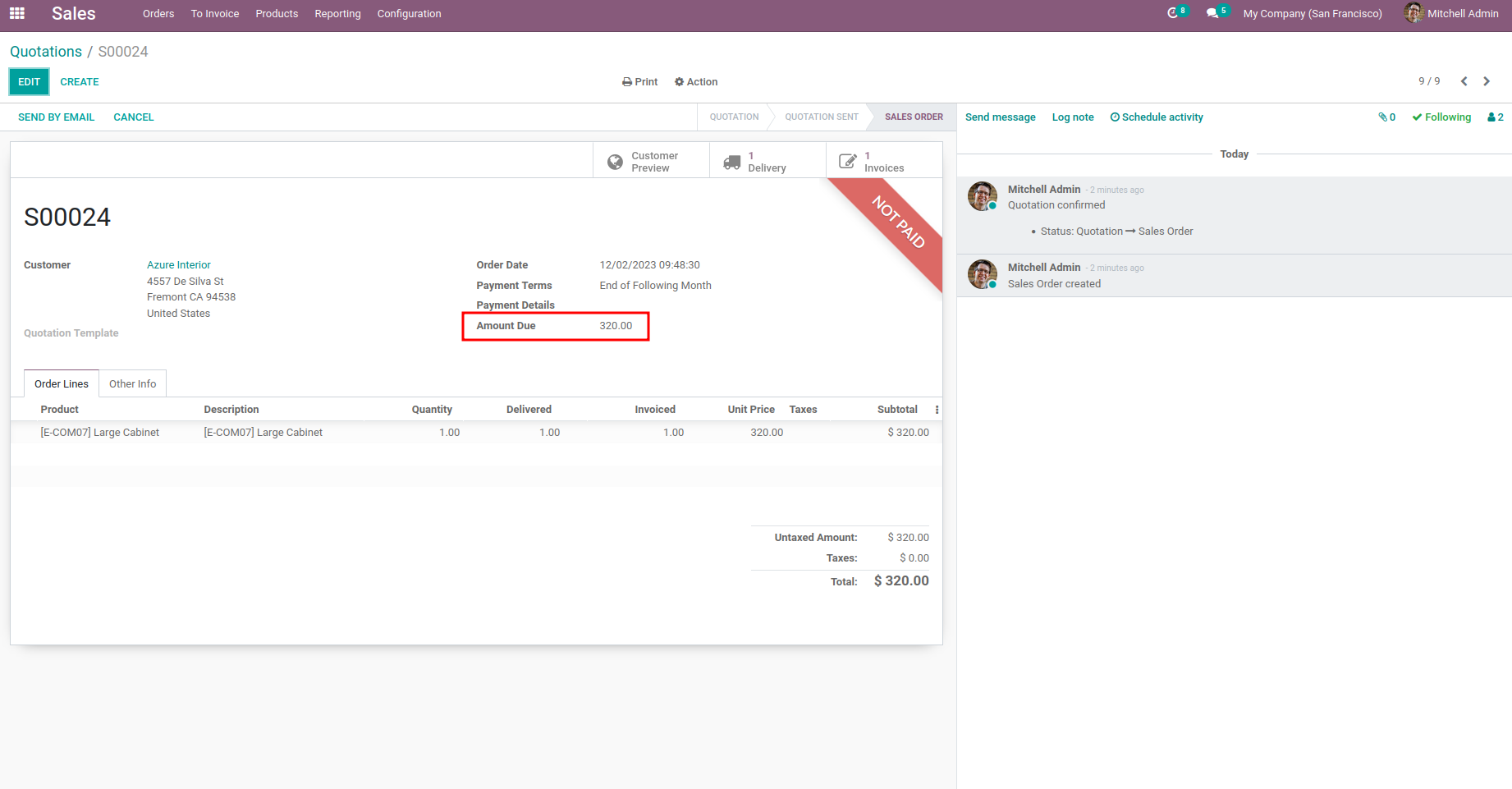This screenshot has height=789, width=1512.
Task: Click the Total $ 320.00 amount
Action: 901,580
